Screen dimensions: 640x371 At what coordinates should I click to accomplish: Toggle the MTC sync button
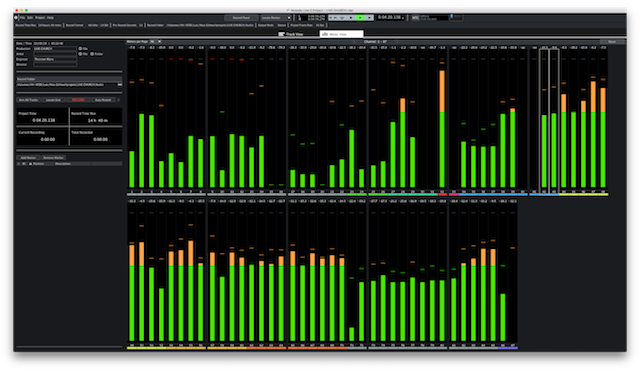pos(415,18)
